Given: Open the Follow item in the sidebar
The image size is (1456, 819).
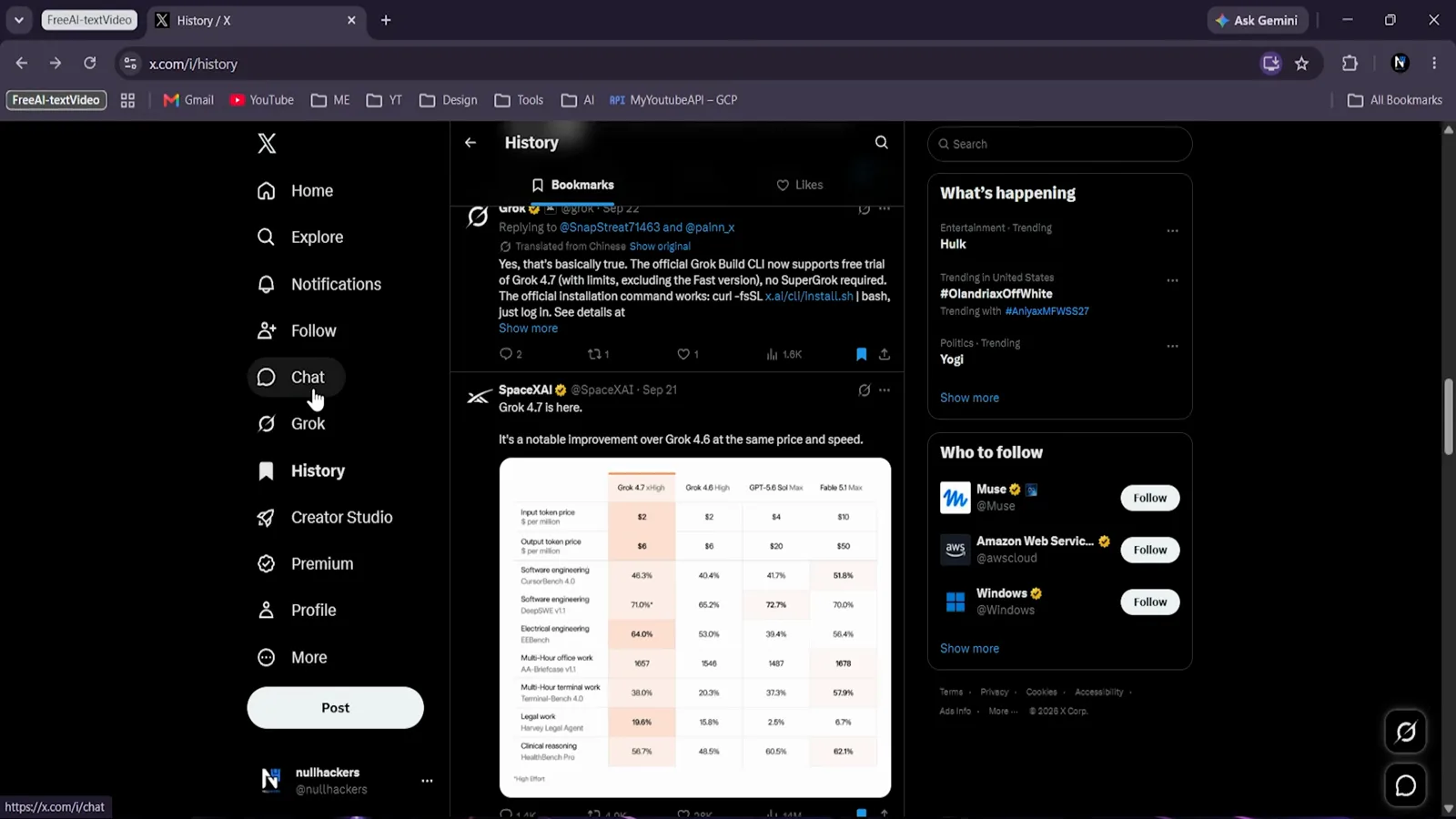Looking at the screenshot, I should pos(297,330).
